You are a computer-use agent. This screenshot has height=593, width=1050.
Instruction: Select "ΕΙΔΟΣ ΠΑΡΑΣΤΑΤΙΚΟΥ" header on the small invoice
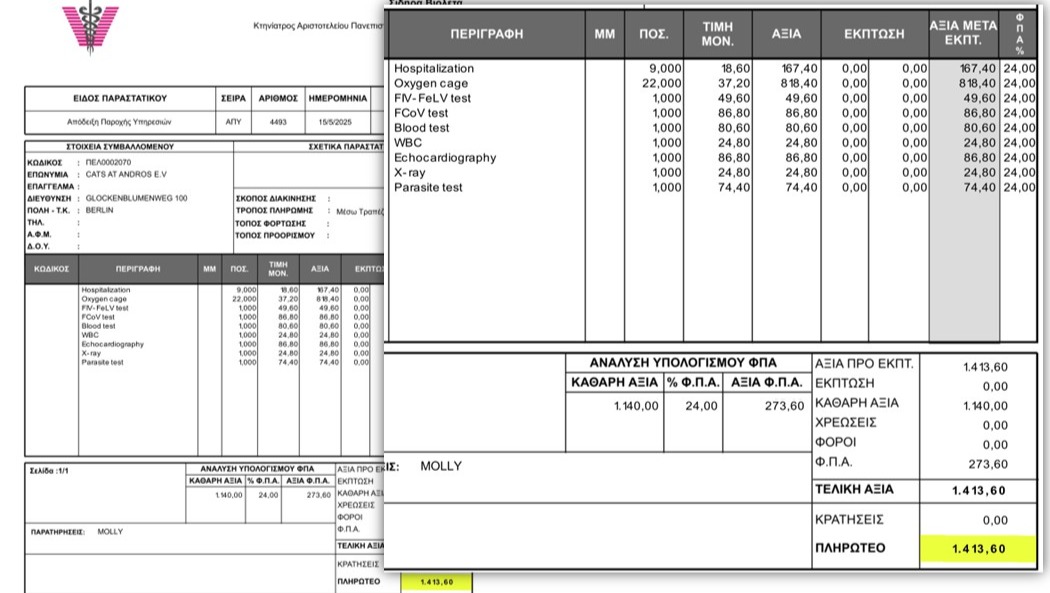(120, 98)
